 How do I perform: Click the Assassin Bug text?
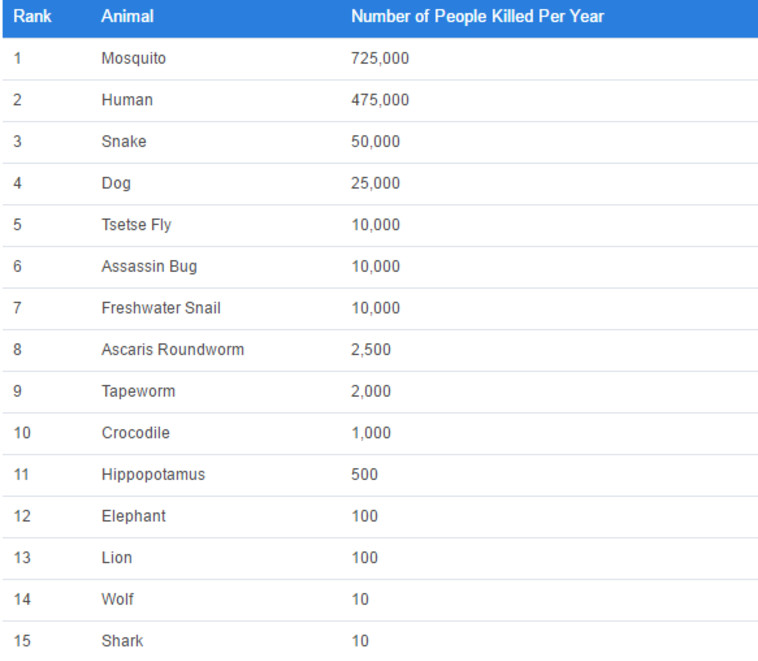click(x=149, y=267)
